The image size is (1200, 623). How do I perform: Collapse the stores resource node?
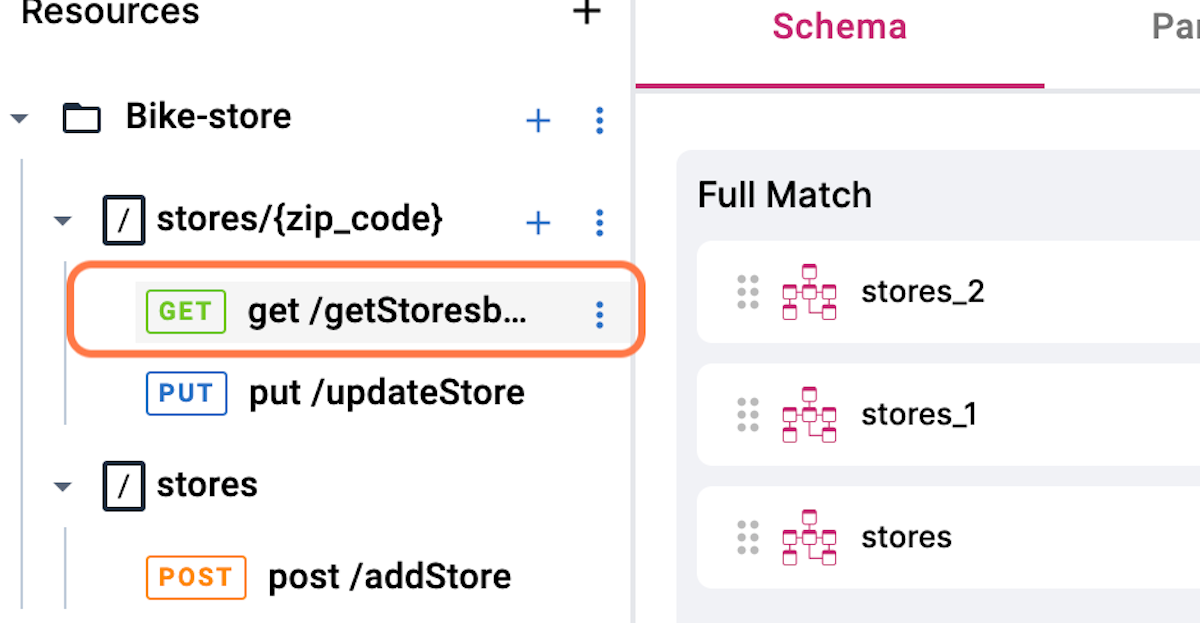[x=63, y=487]
